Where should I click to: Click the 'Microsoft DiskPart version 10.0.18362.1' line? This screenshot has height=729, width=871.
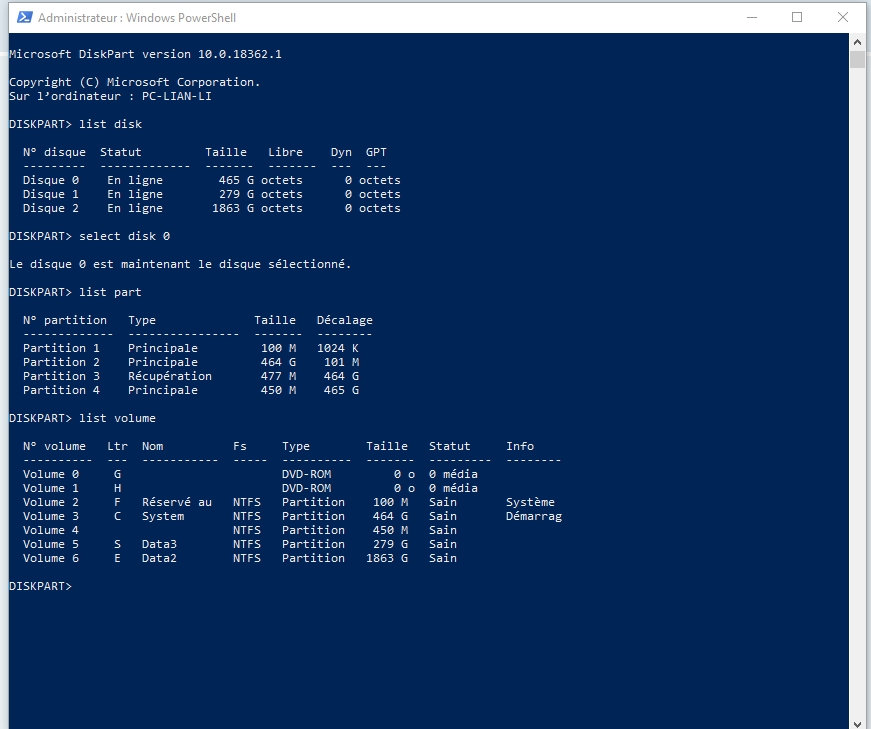(x=146, y=54)
